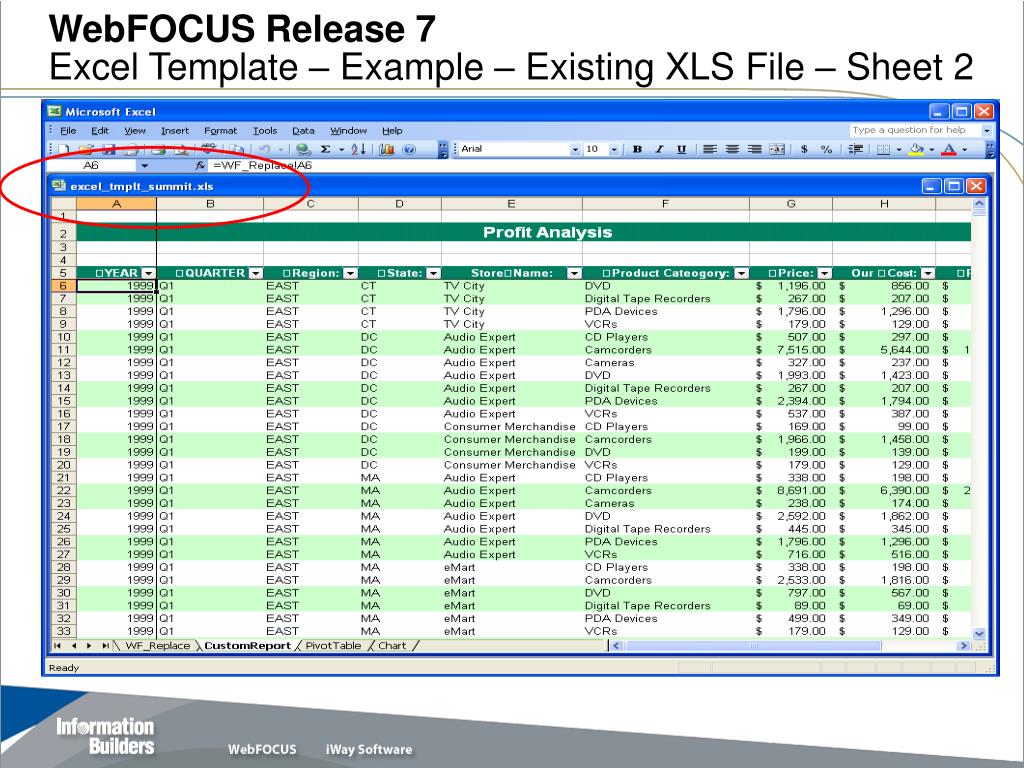
Task: Click the Insert Hyperlink globe icon
Action: pos(302,150)
